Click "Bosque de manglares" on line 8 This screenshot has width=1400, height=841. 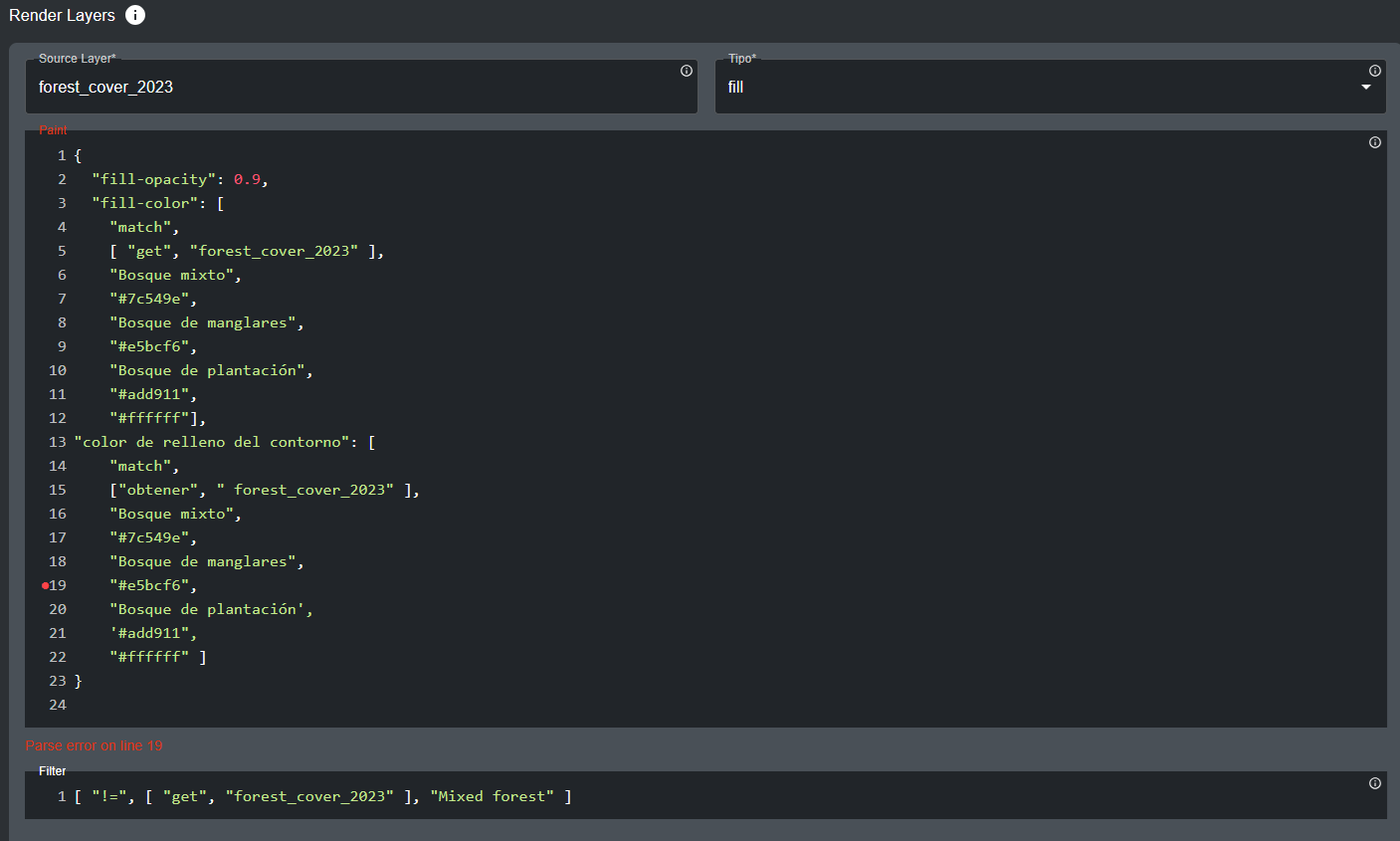pos(203,322)
